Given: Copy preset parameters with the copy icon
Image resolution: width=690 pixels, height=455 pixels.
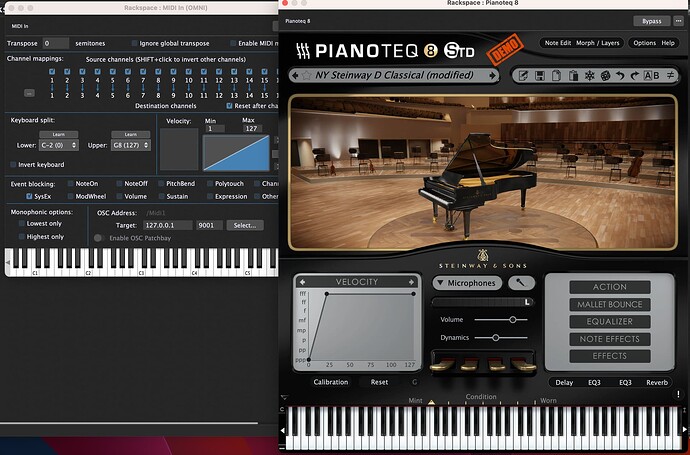Looking at the screenshot, I should [x=556, y=76].
